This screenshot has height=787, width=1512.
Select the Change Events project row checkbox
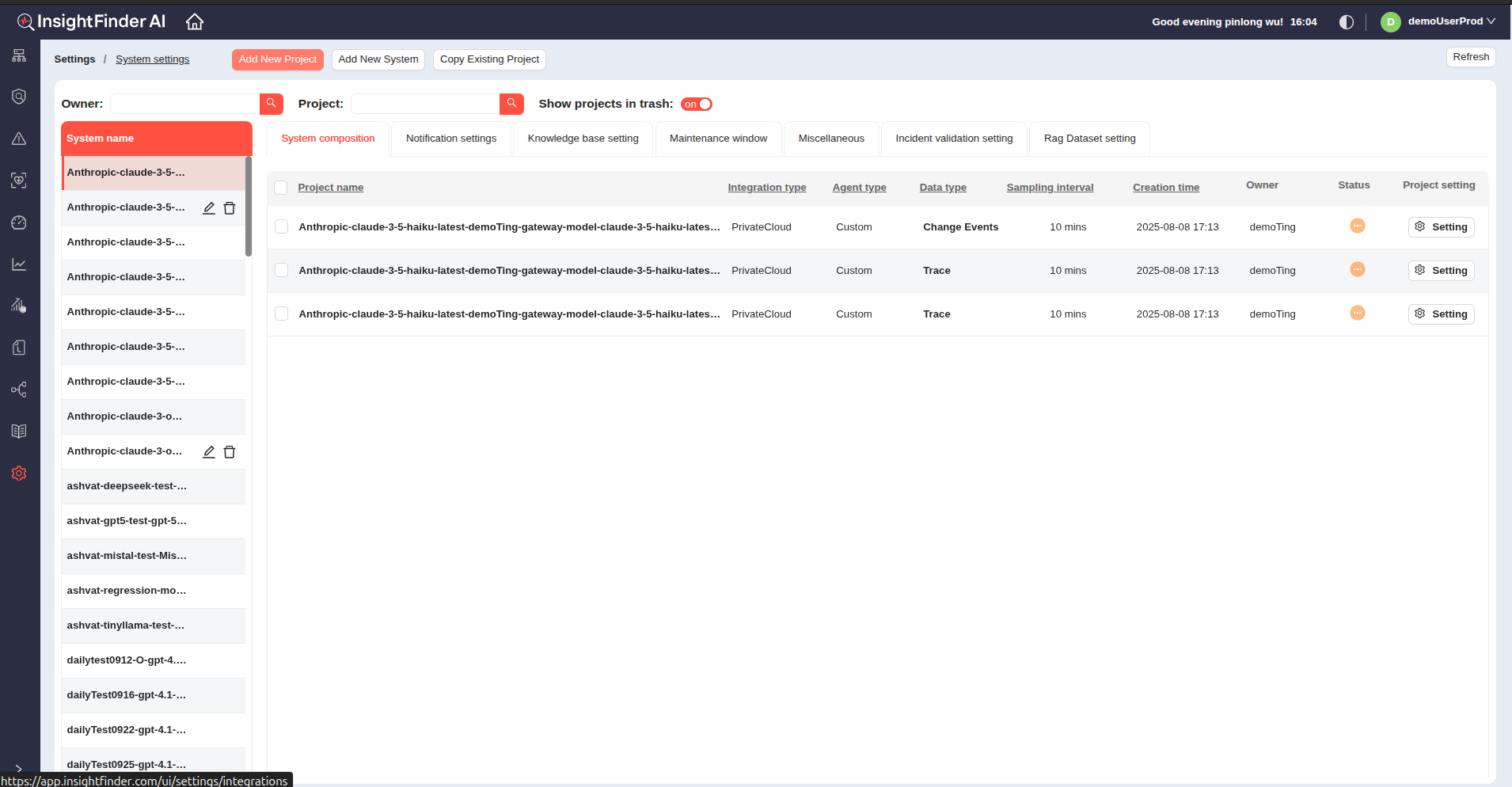click(281, 227)
